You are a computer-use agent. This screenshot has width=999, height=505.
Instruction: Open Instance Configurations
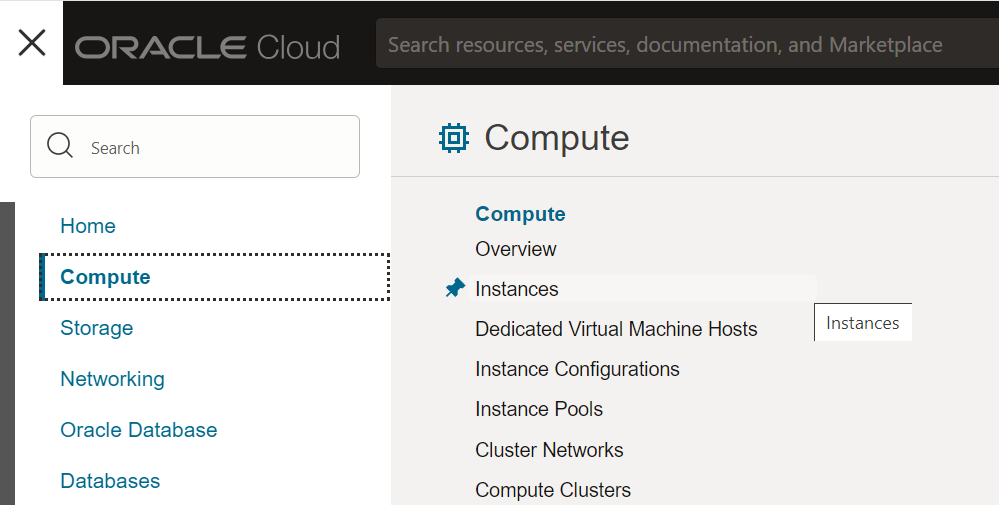tap(577, 369)
